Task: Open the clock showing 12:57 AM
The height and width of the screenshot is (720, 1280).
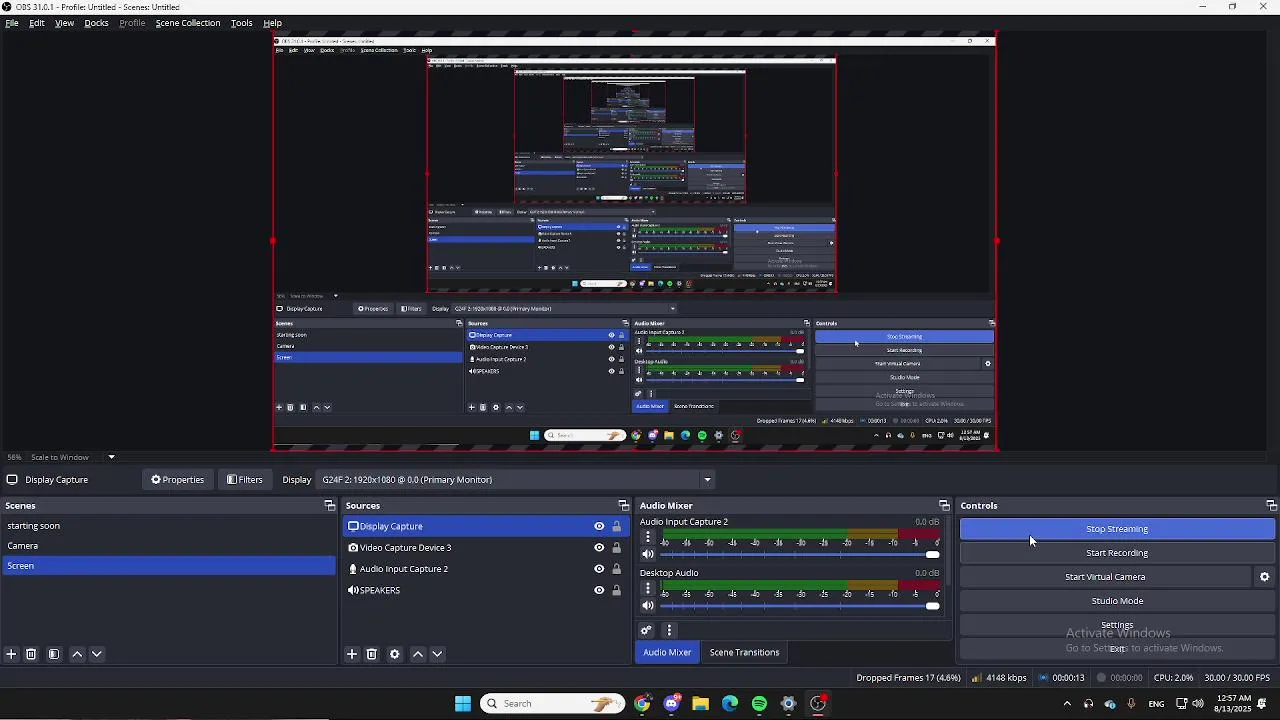Action: 1233,703
